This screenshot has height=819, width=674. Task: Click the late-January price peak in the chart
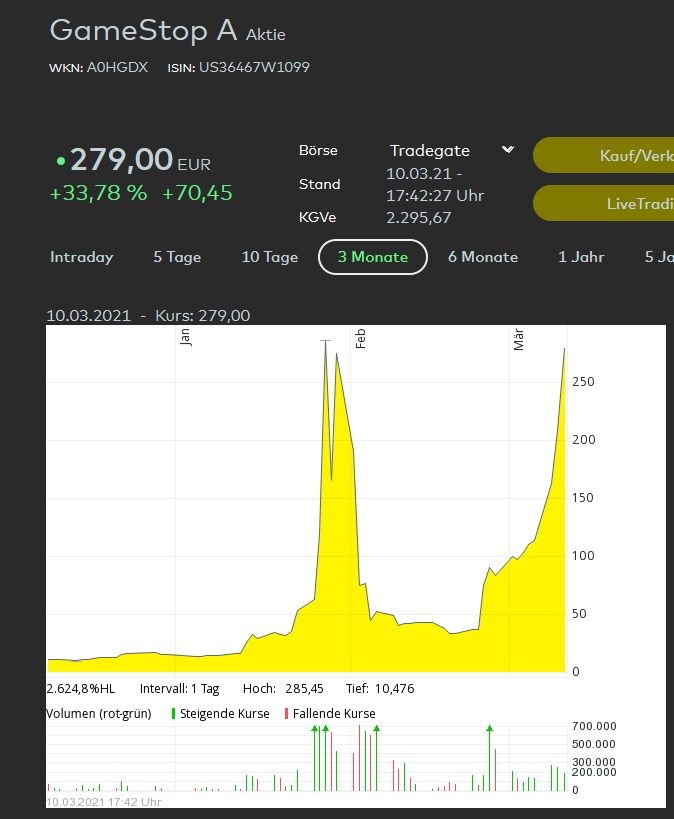coord(325,342)
